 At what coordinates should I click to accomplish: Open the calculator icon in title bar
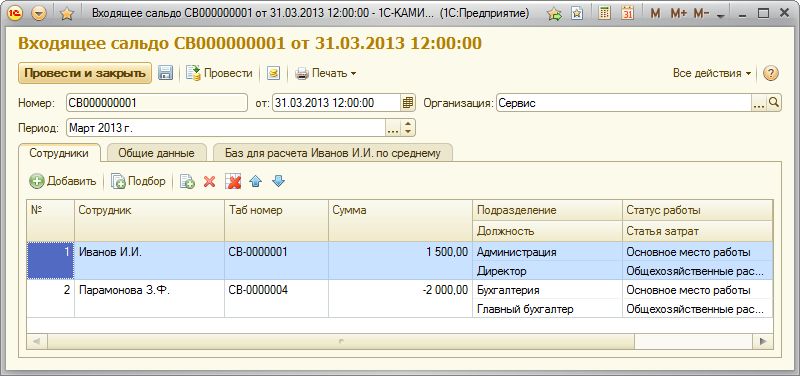click(604, 13)
